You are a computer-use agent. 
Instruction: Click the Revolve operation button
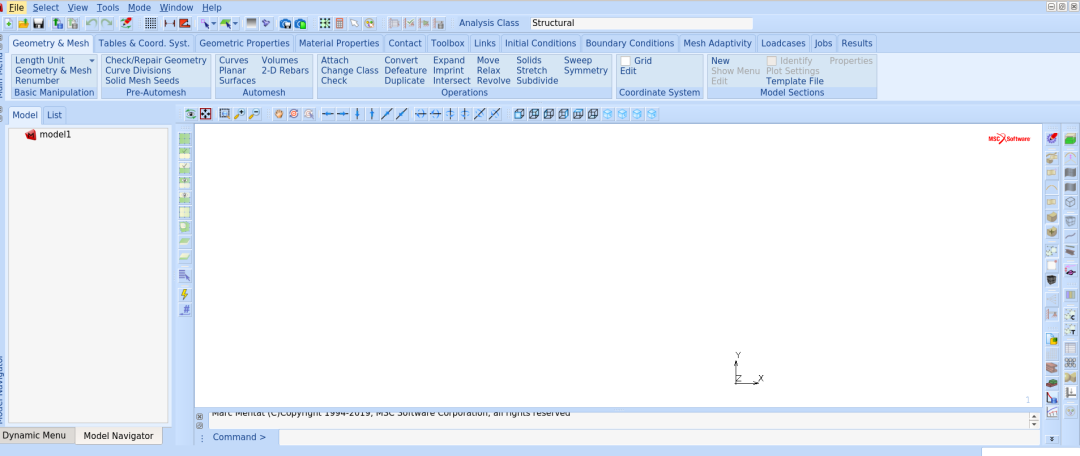[x=493, y=81]
